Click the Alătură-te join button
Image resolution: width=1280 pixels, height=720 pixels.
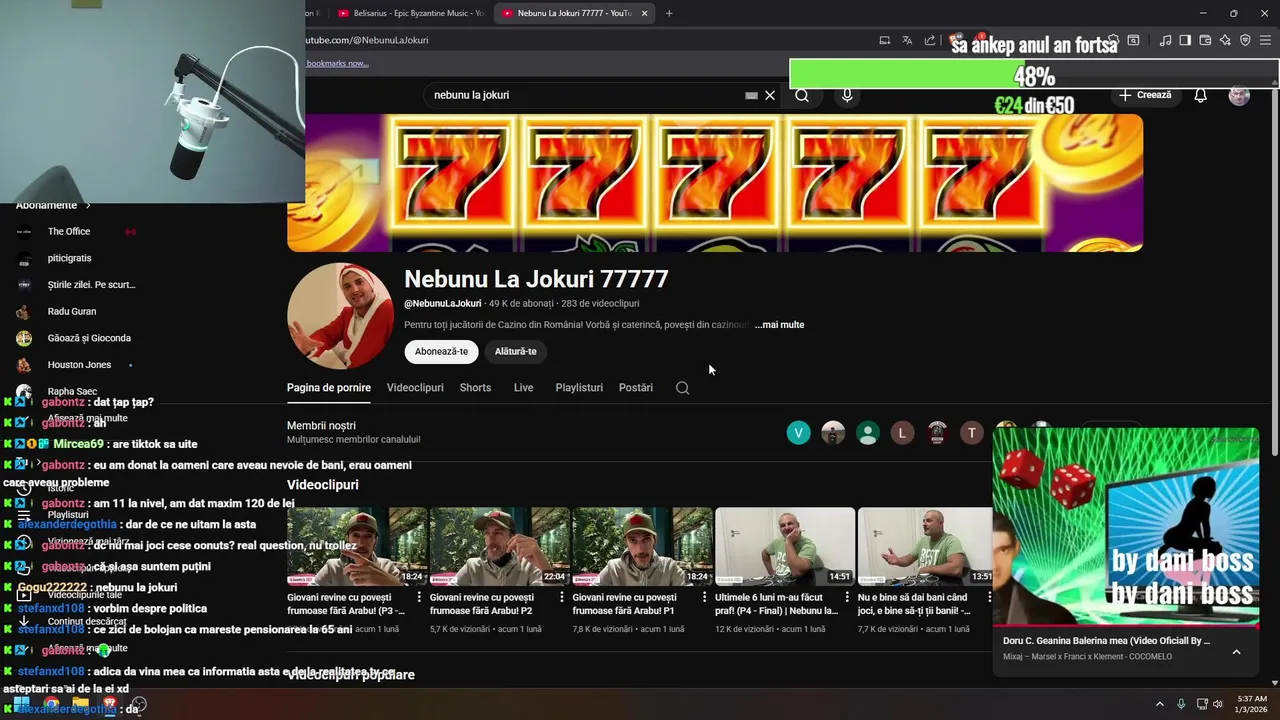click(x=516, y=351)
